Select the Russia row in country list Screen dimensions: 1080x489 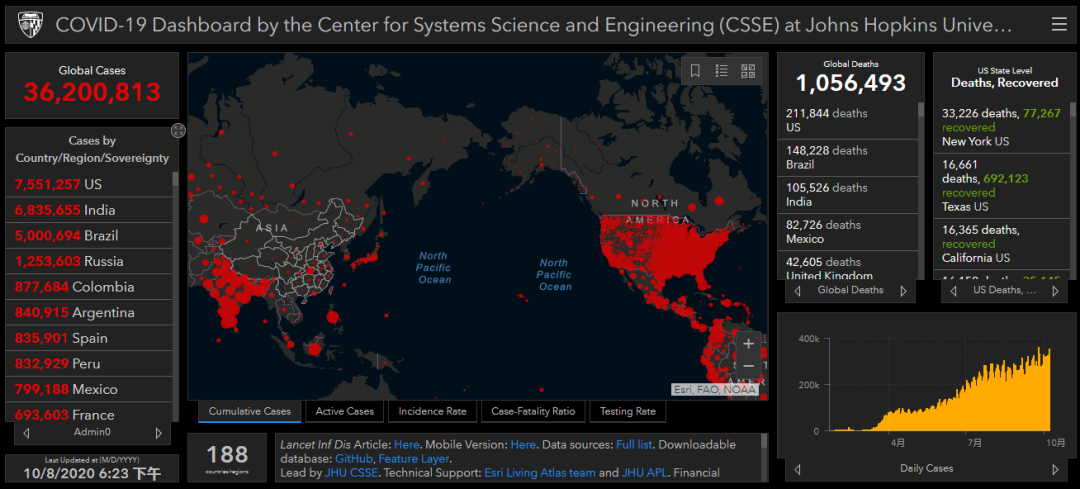89,261
